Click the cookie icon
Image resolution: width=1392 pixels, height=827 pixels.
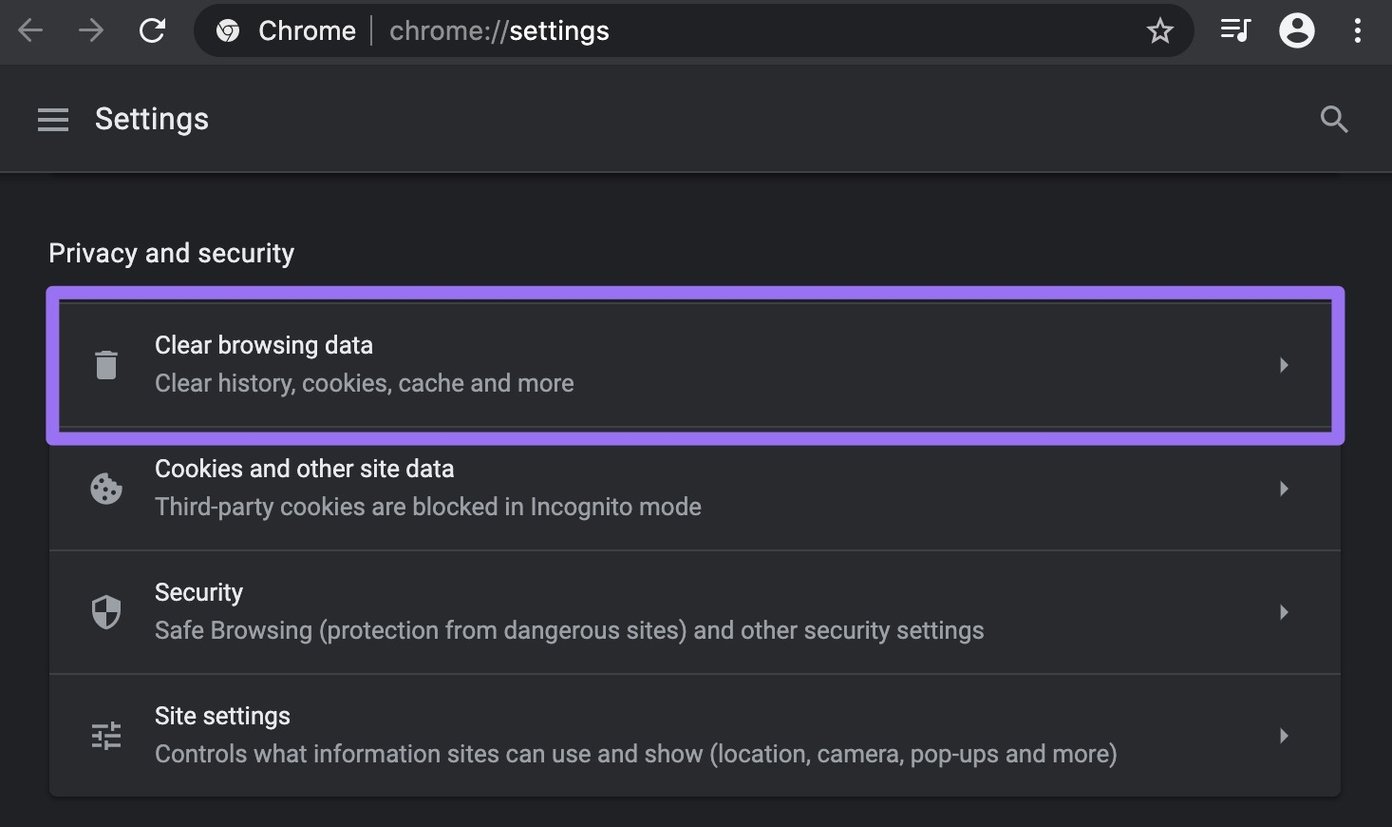pos(106,489)
